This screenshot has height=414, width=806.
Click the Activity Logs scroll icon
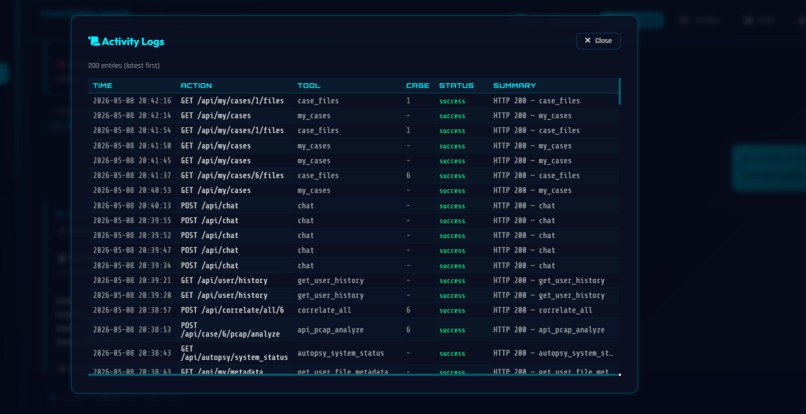click(x=94, y=41)
